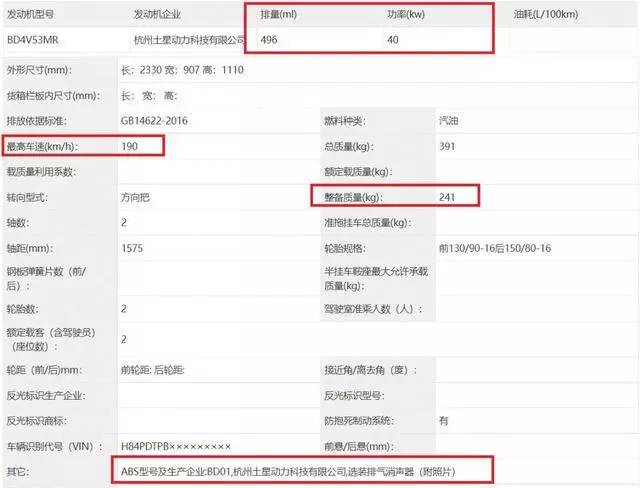Viewport: 640px width, 488px height.
Task: Click the 轮胎数 label
Action: click(x=22, y=309)
